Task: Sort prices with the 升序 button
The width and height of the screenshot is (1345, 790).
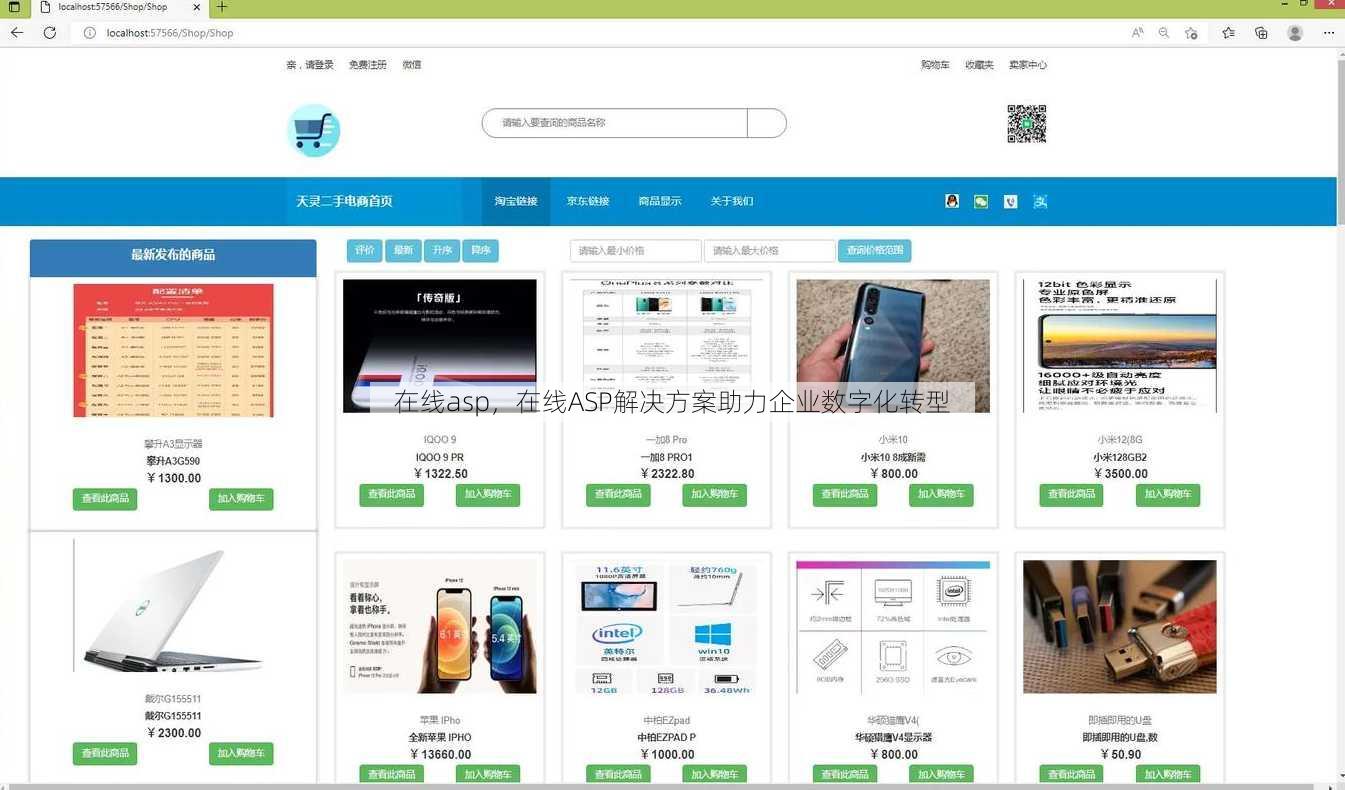Action: click(x=442, y=251)
